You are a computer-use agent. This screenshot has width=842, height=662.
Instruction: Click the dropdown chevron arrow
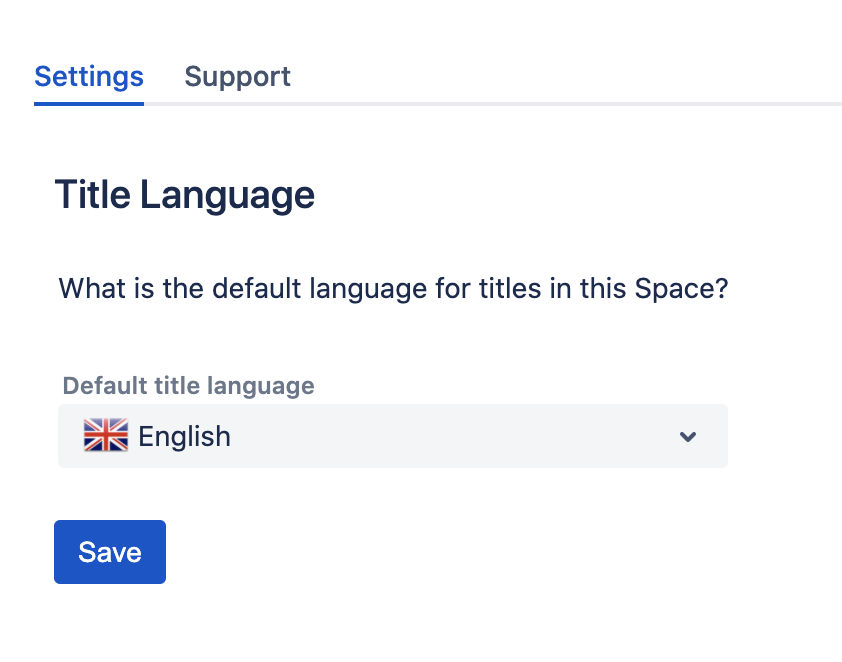tap(687, 436)
